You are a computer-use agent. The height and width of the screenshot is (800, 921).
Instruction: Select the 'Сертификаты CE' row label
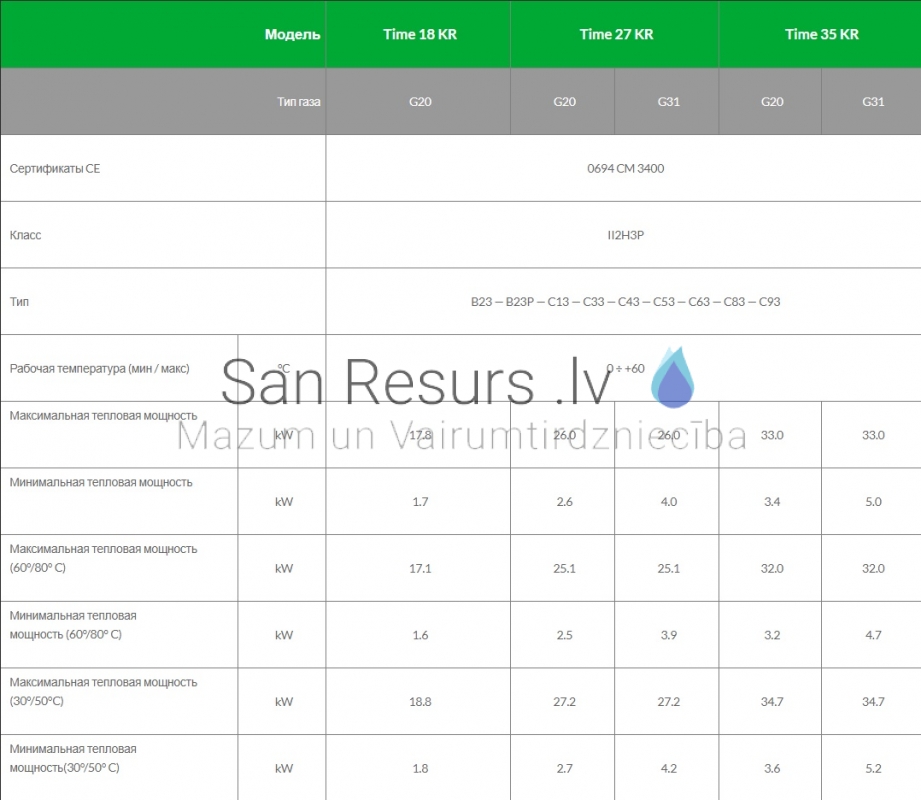tap(55, 169)
